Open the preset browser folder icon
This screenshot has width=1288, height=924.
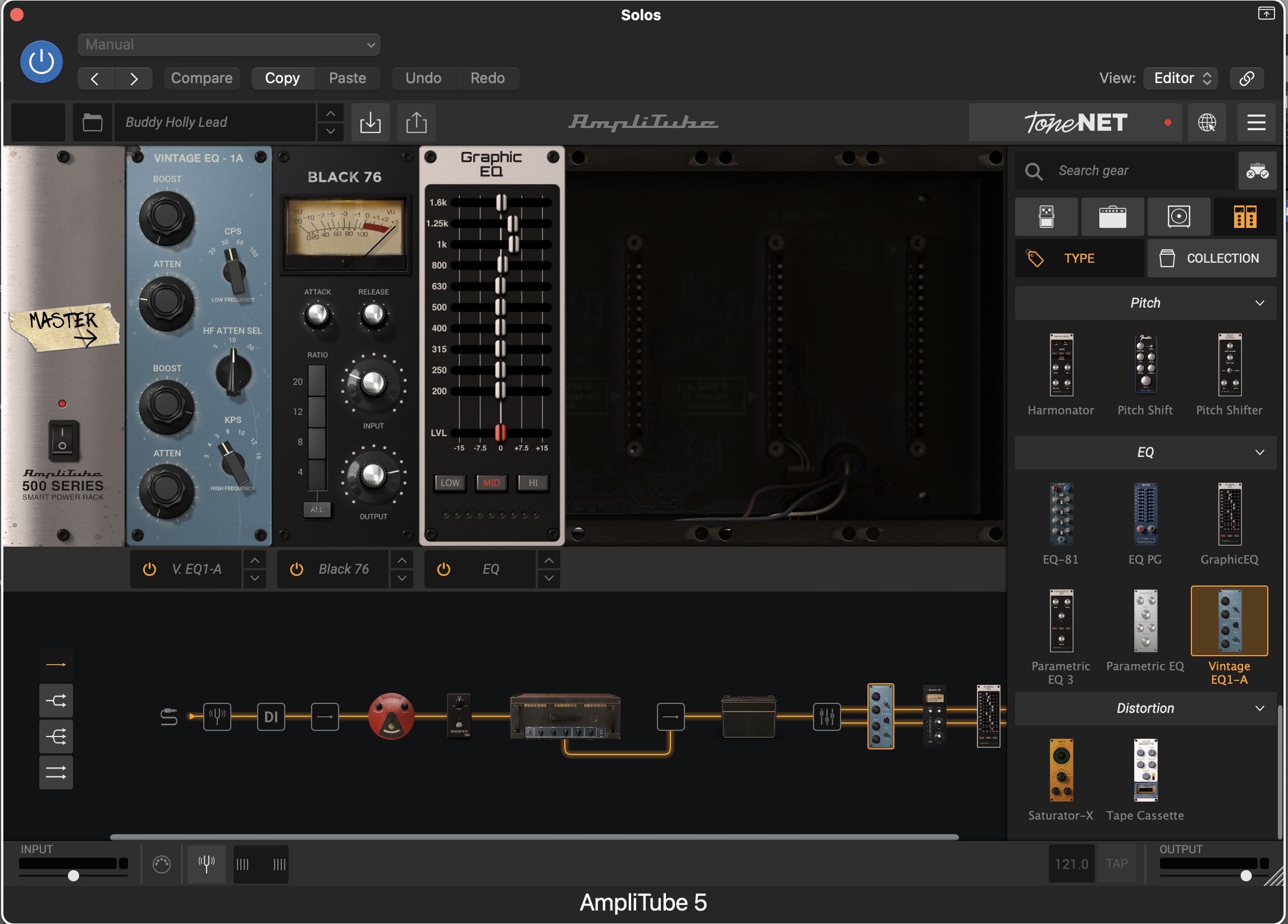[93, 122]
